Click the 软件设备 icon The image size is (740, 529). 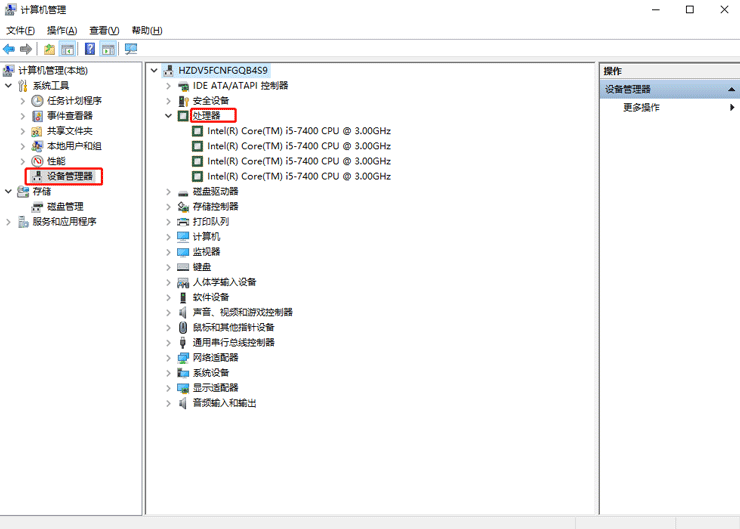click(183, 297)
